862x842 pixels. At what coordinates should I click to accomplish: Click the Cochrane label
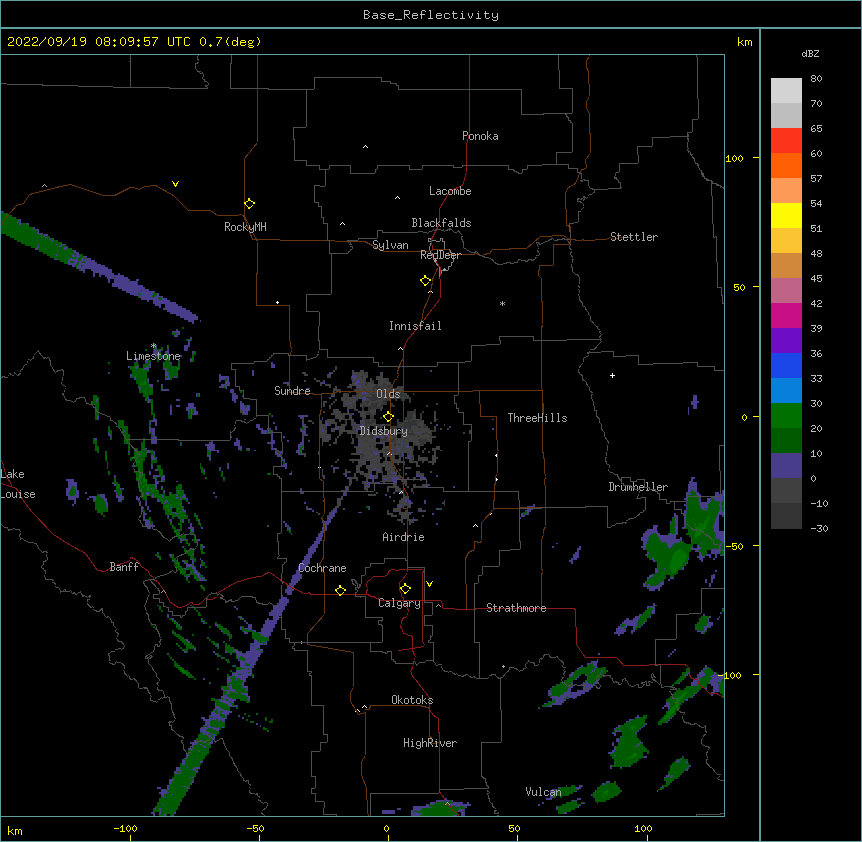click(322, 568)
